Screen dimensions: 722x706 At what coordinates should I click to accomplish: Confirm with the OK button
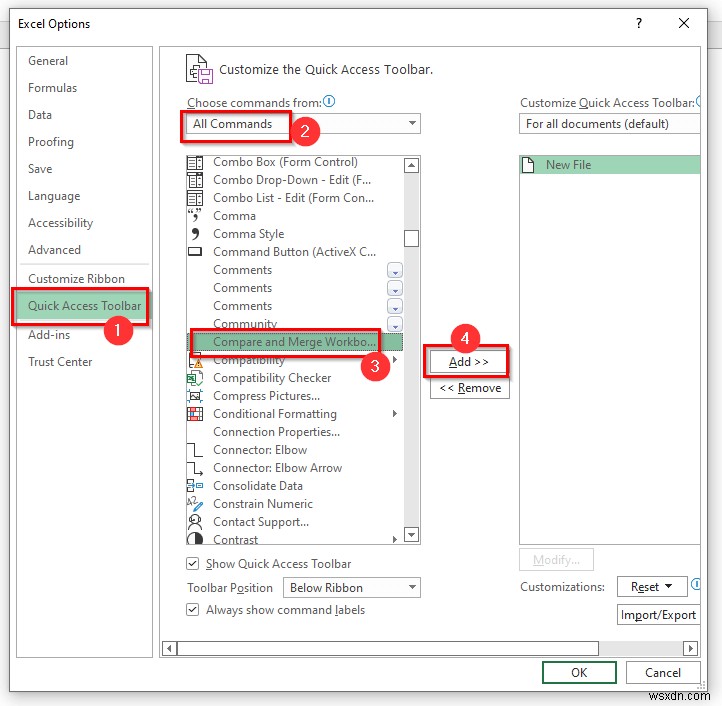point(579,673)
